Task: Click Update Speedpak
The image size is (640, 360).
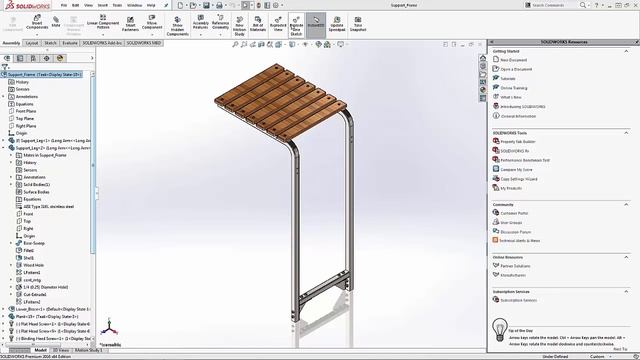Action: pos(337,24)
